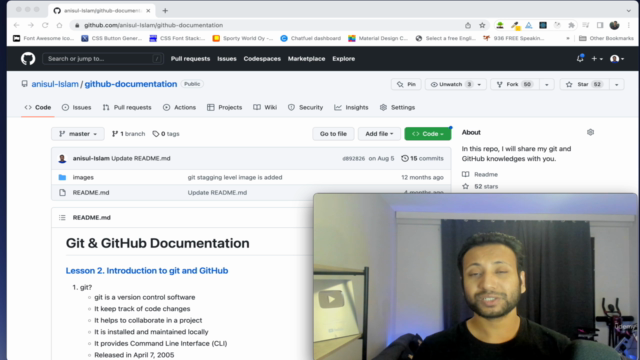Click the Go to file button
This screenshot has height=360, width=640.
tap(333, 134)
